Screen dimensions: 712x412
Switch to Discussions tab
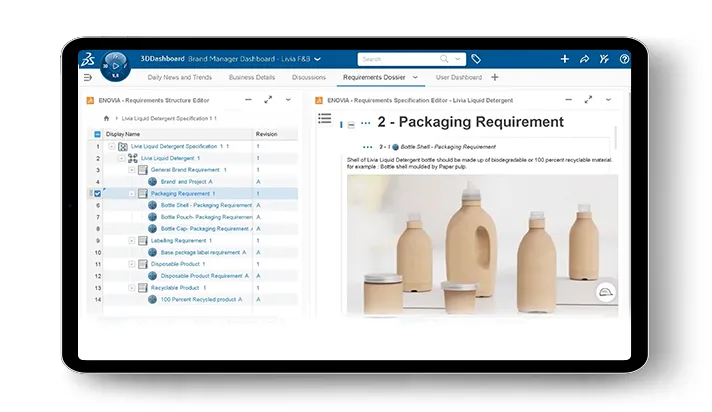point(309,78)
